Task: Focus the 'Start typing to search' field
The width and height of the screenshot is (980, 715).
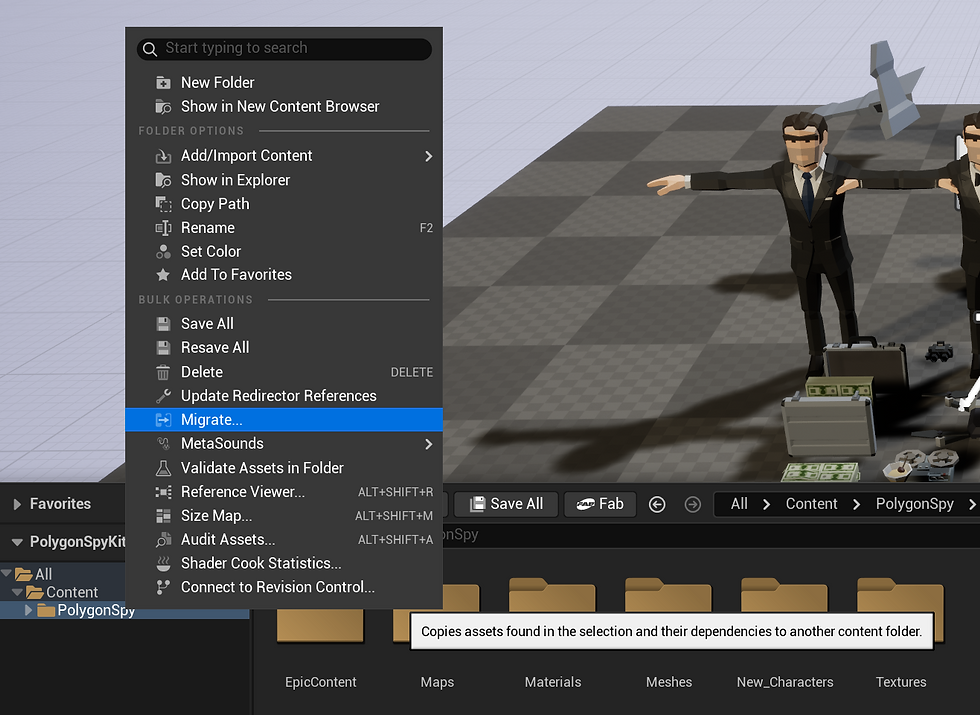Action: point(284,49)
